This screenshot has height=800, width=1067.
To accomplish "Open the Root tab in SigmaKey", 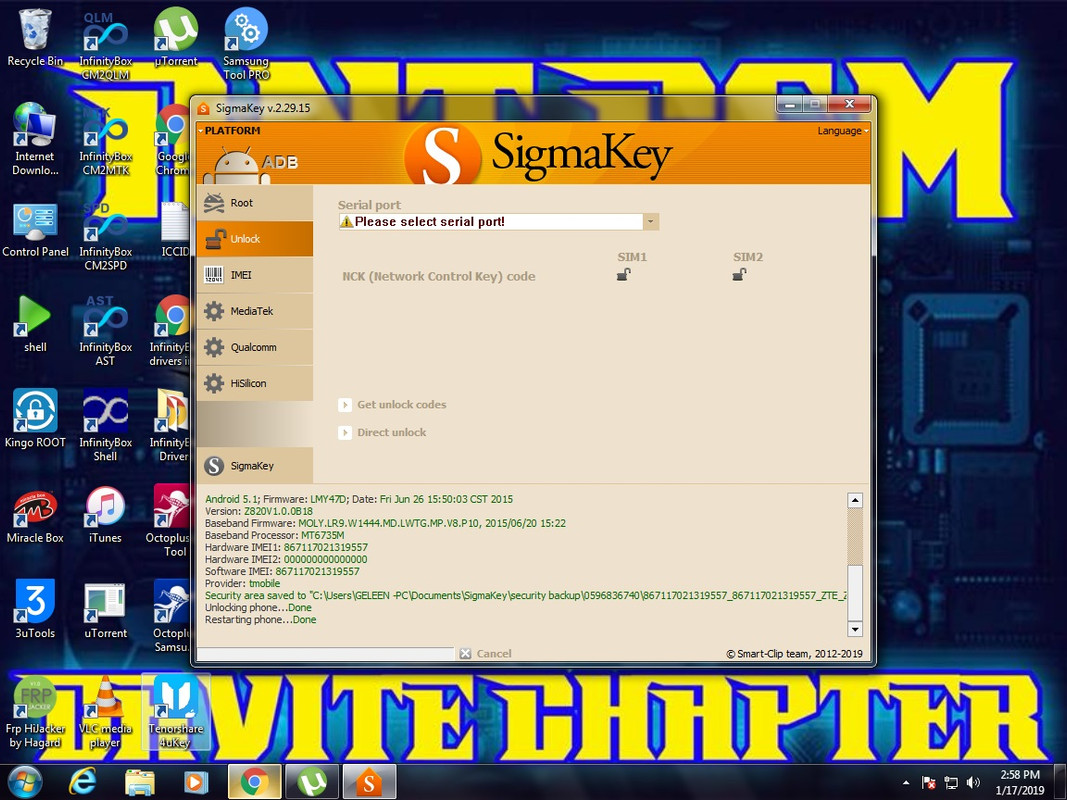I will coord(255,203).
